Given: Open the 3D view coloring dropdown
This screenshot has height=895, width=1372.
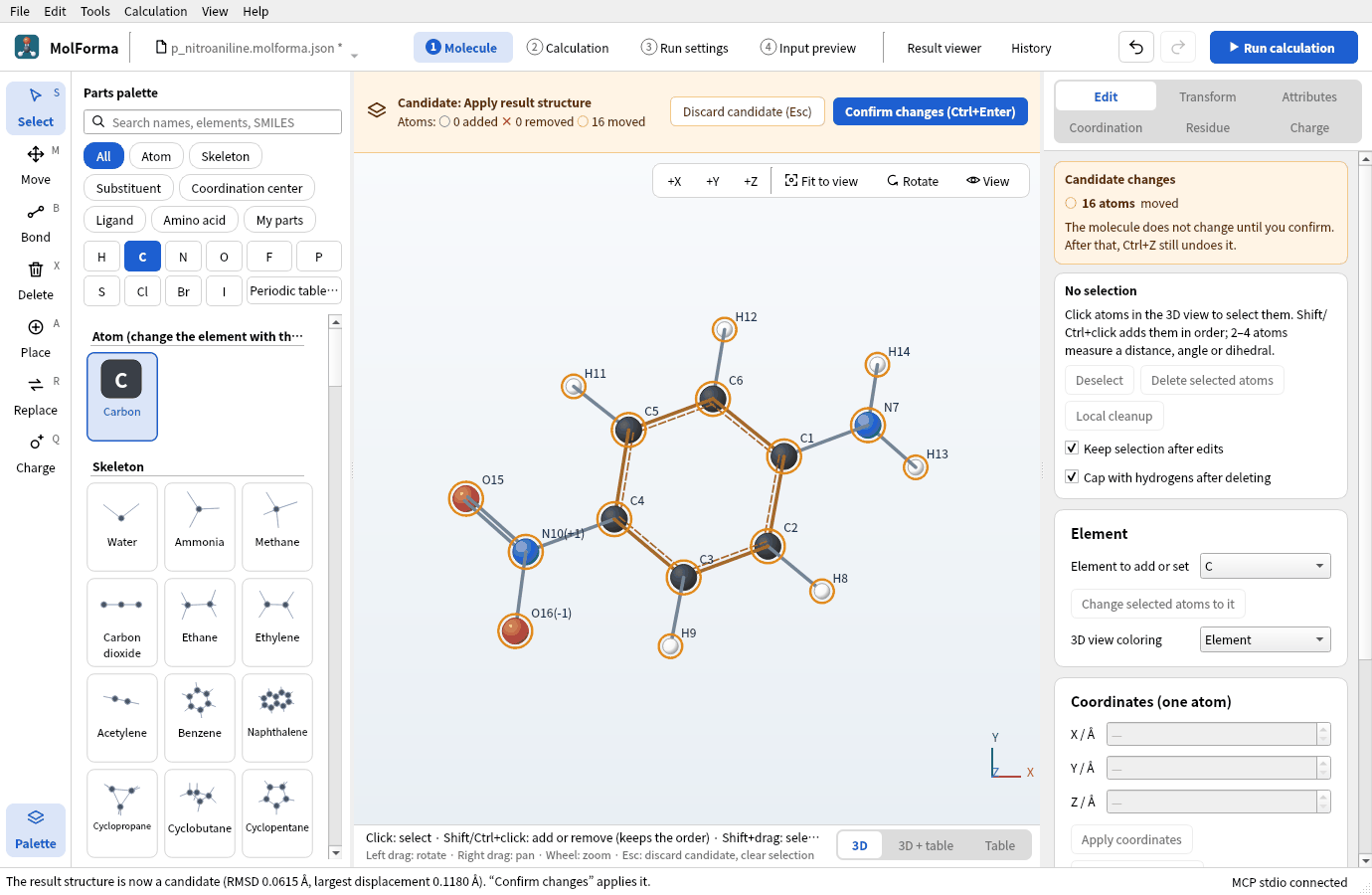Looking at the screenshot, I should pos(1266,639).
